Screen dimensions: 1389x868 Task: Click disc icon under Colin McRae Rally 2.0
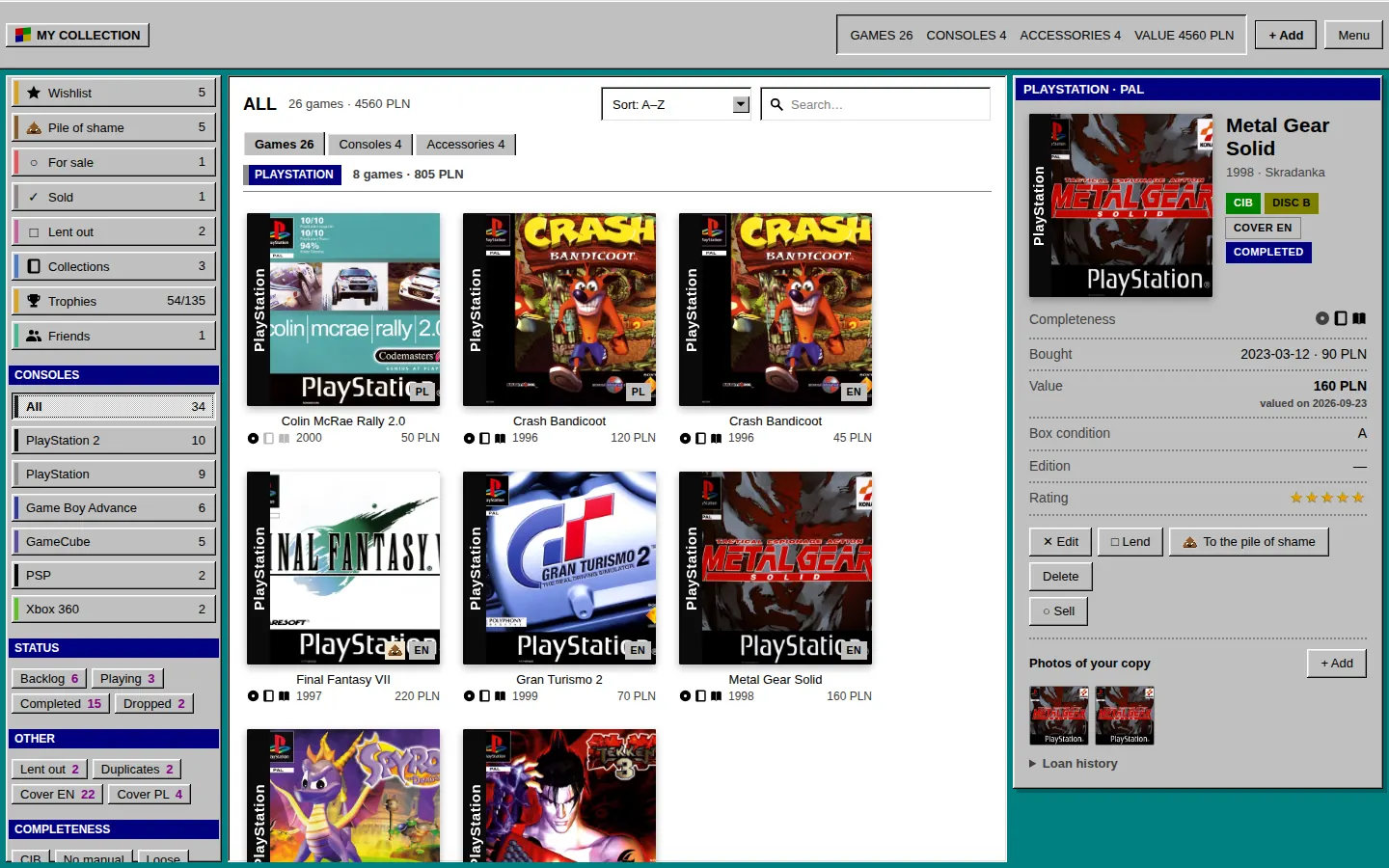pos(253,438)
